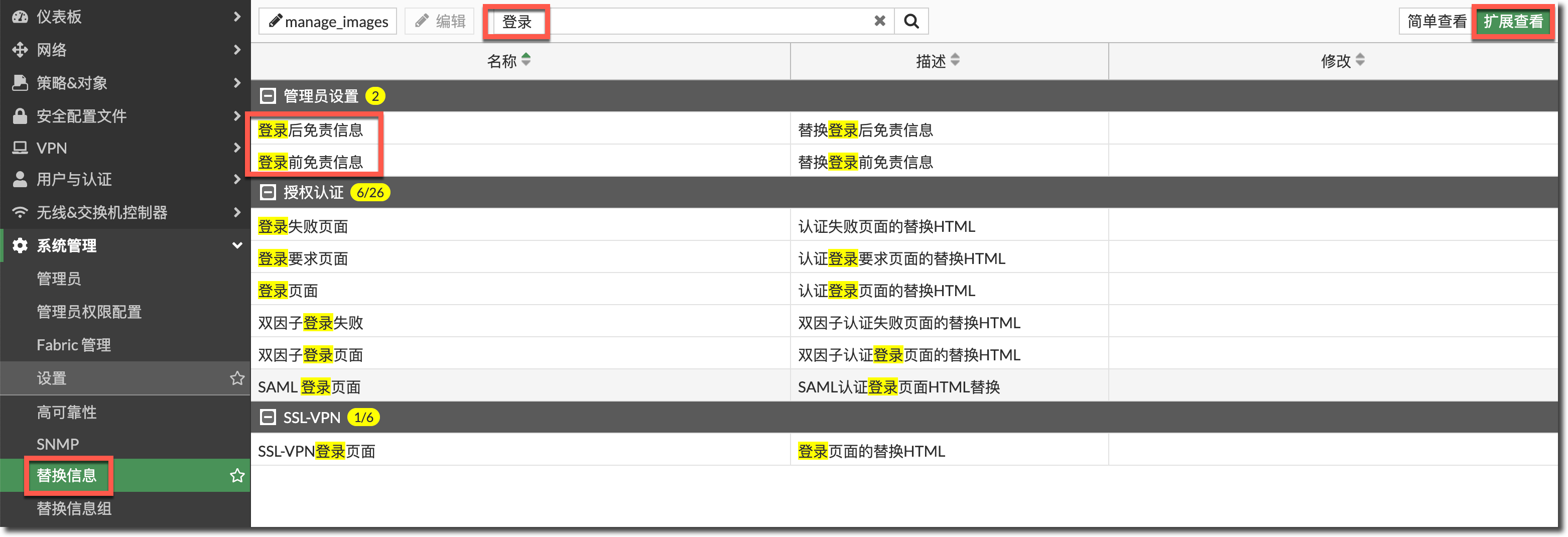Collapse the 管理员设置 group

[x=268, y=96]
